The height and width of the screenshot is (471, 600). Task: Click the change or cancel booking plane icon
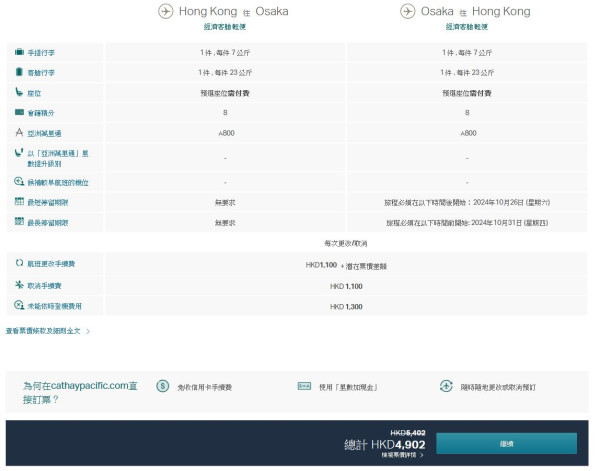coord(446,386)
